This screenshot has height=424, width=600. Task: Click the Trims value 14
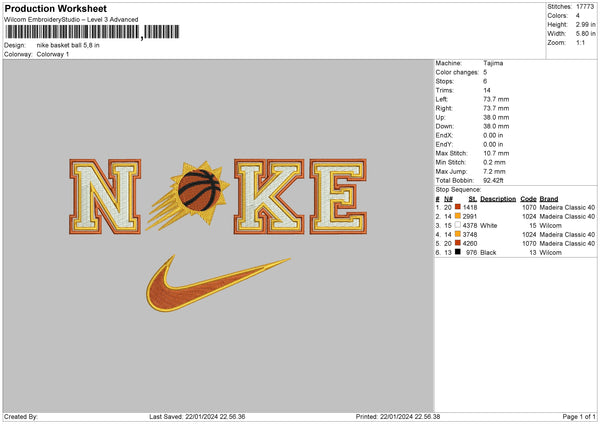[x=486, y=90]
